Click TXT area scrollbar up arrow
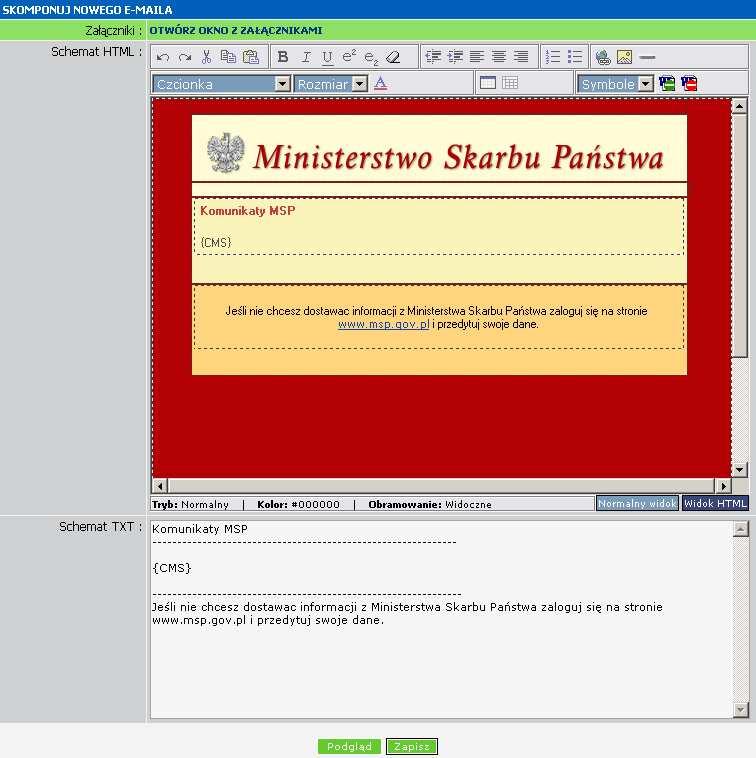 click(x=741, y=529)
